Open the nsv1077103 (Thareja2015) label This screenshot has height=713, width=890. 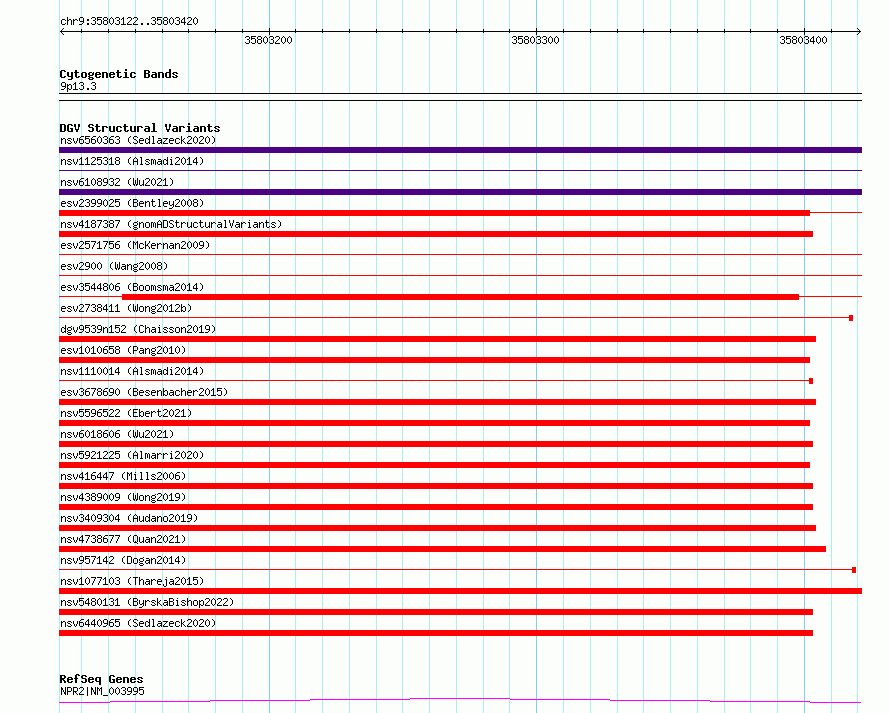point(132,581)
